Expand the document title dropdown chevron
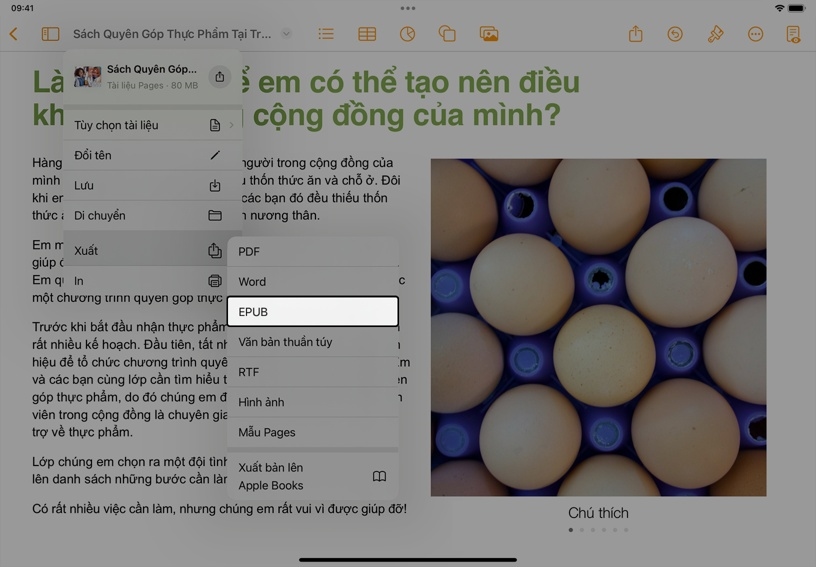This screenshot has width=816, height=567. tap(286, 34)
